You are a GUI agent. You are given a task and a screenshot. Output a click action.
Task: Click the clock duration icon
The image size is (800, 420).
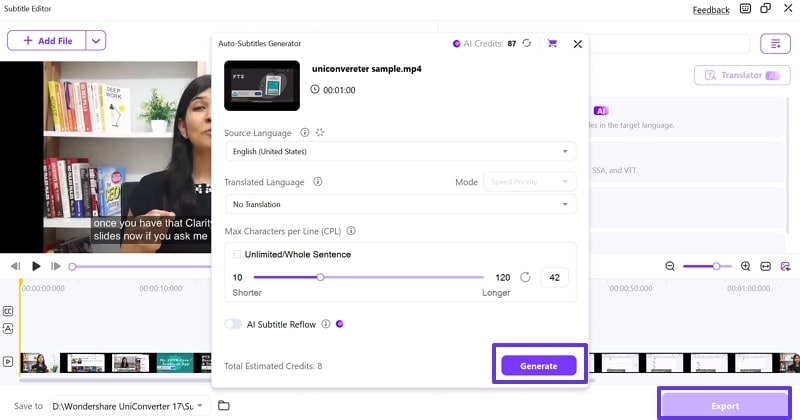click(315, 89)
